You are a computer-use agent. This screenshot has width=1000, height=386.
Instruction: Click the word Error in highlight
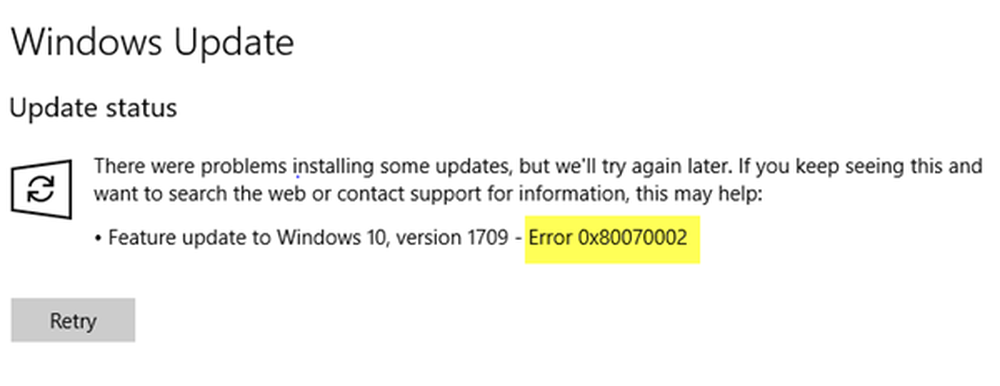(551, 238)
